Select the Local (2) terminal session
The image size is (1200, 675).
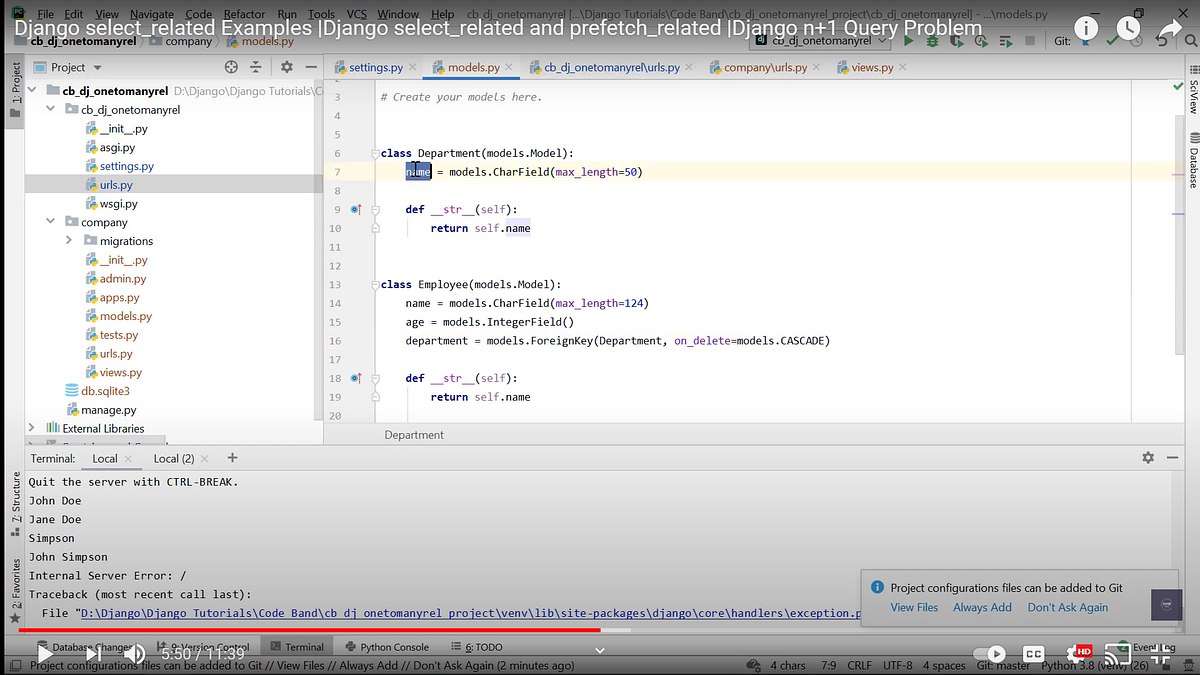[x=173, y=458]
